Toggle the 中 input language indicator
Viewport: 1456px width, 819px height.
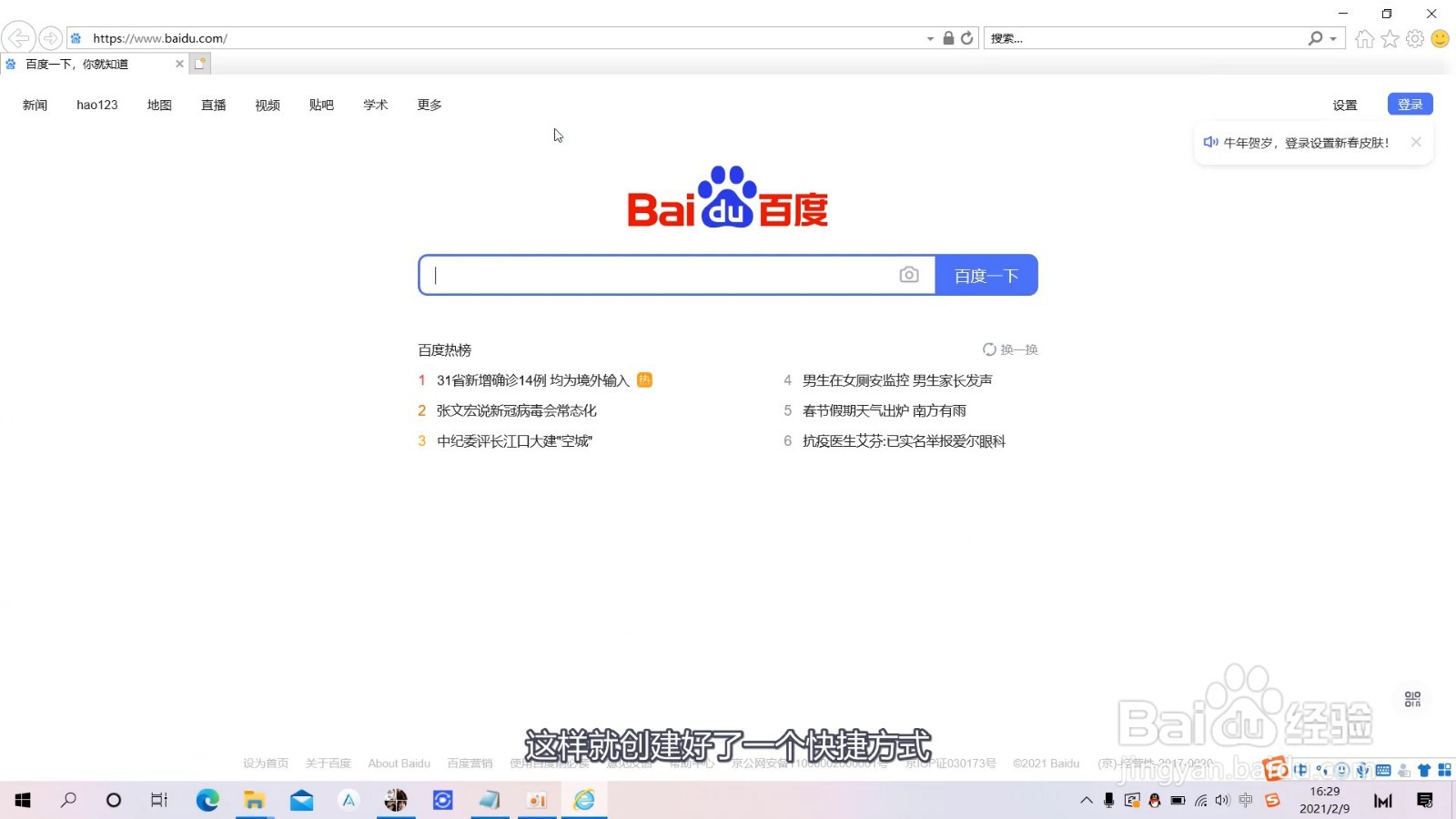point(1246,800)
